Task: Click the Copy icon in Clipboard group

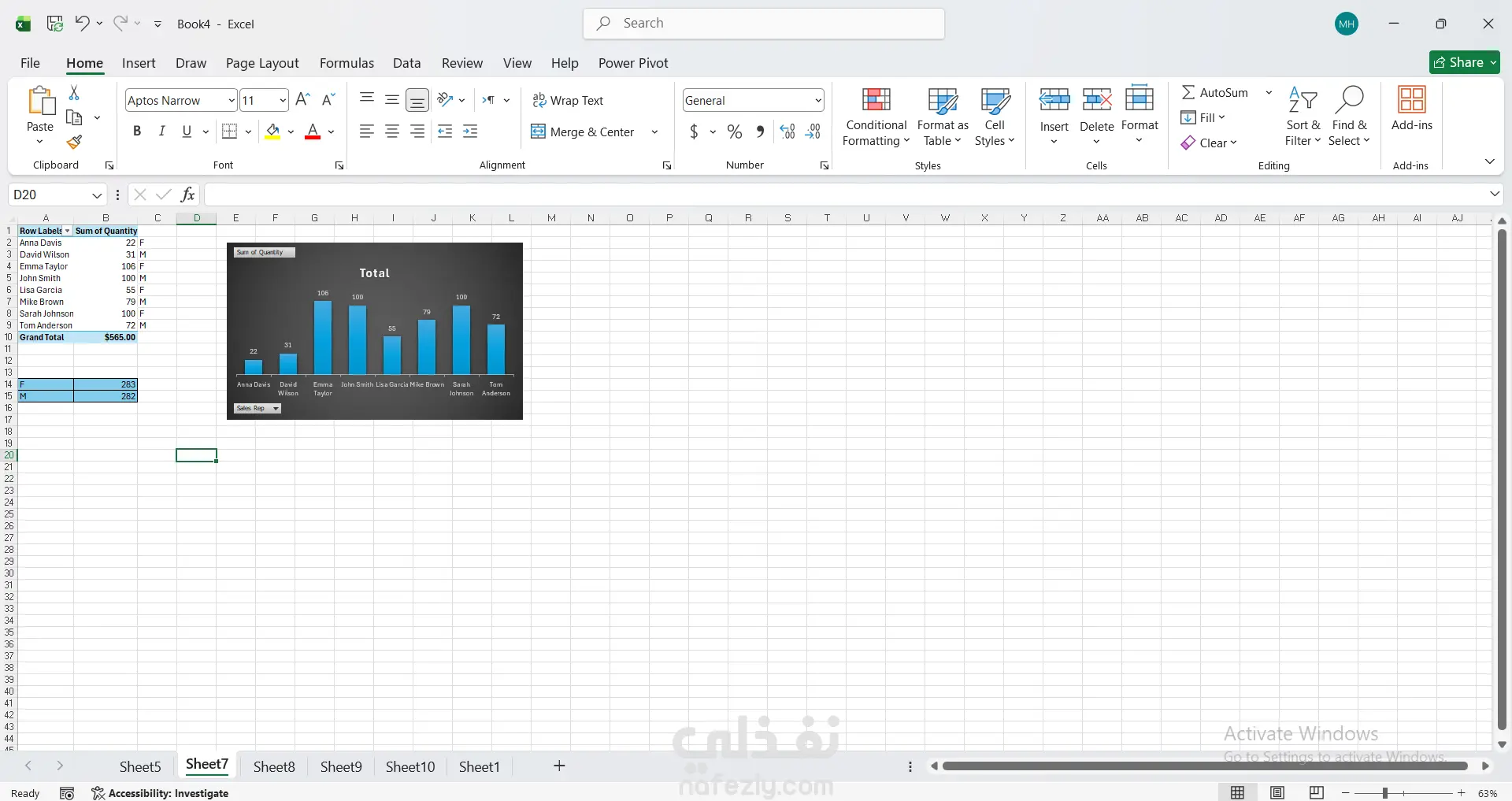Action: [74, 117]
